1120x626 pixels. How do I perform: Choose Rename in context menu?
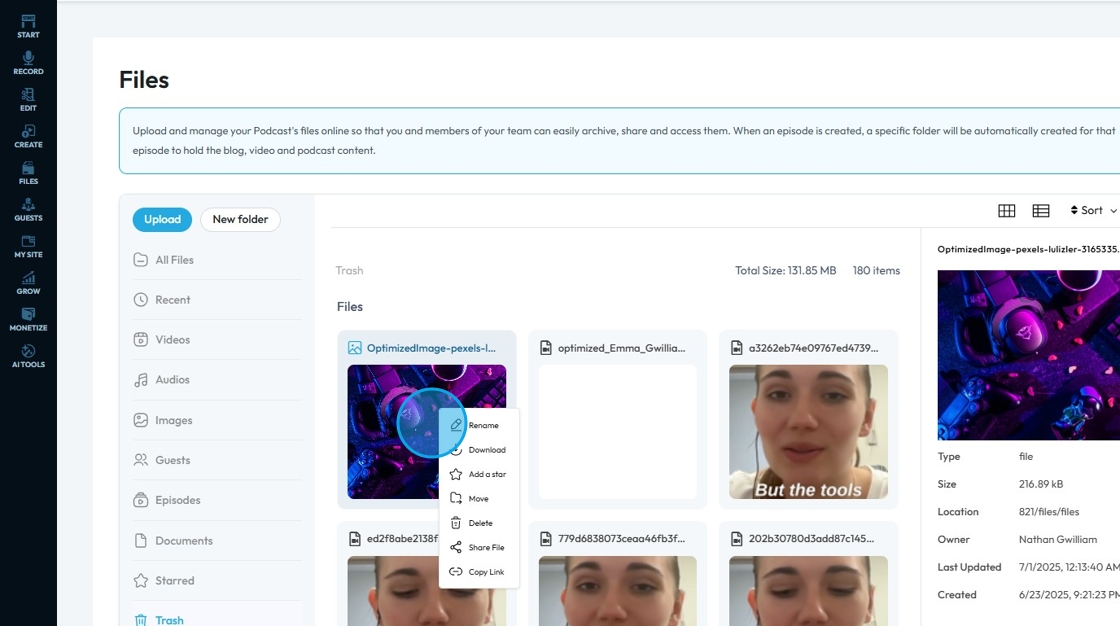[479, 425]
